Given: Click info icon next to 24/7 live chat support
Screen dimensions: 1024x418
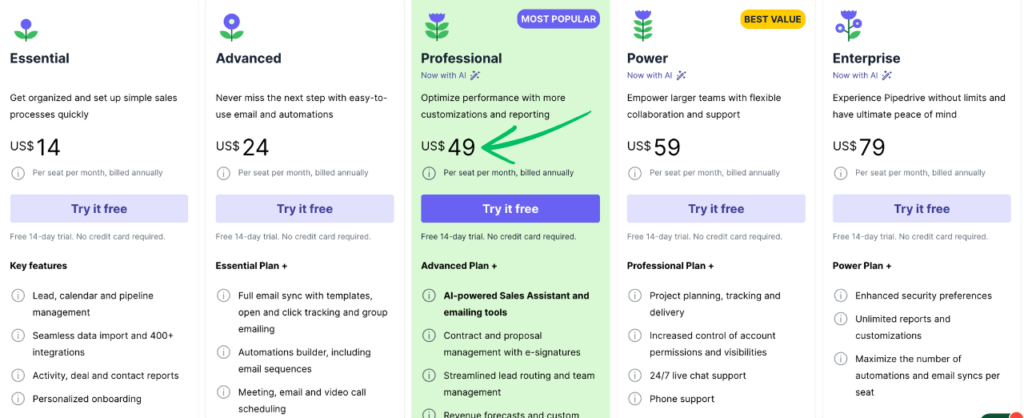Looking at the screenshot, I should point(634,375).
